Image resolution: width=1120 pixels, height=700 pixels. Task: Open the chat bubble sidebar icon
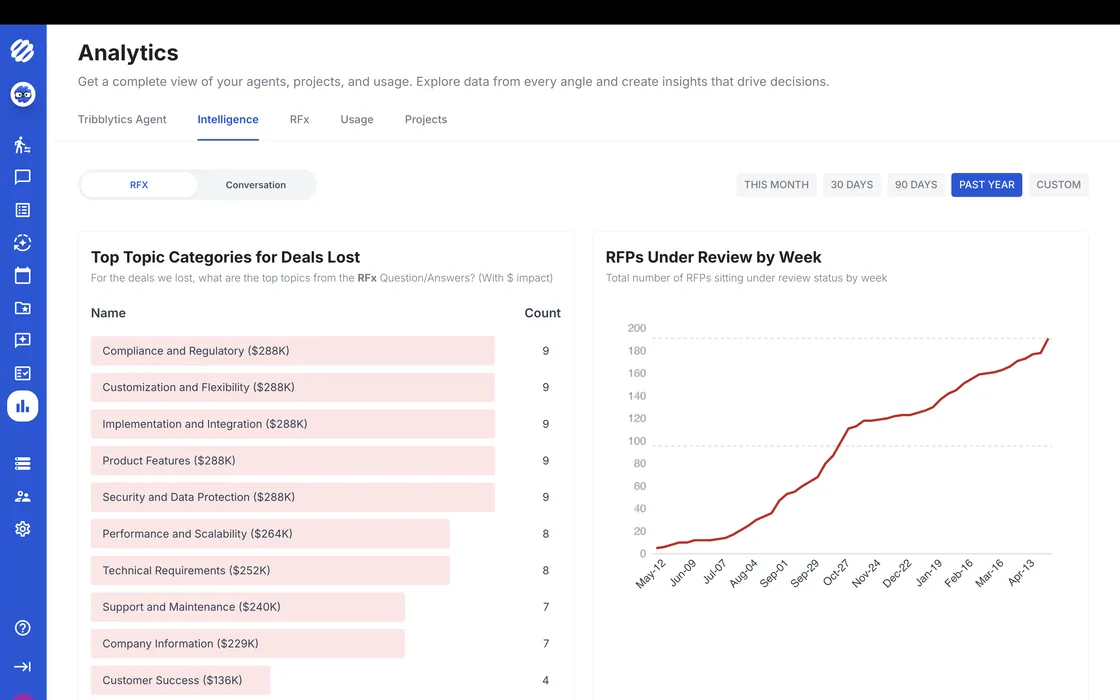click(23, 177)
